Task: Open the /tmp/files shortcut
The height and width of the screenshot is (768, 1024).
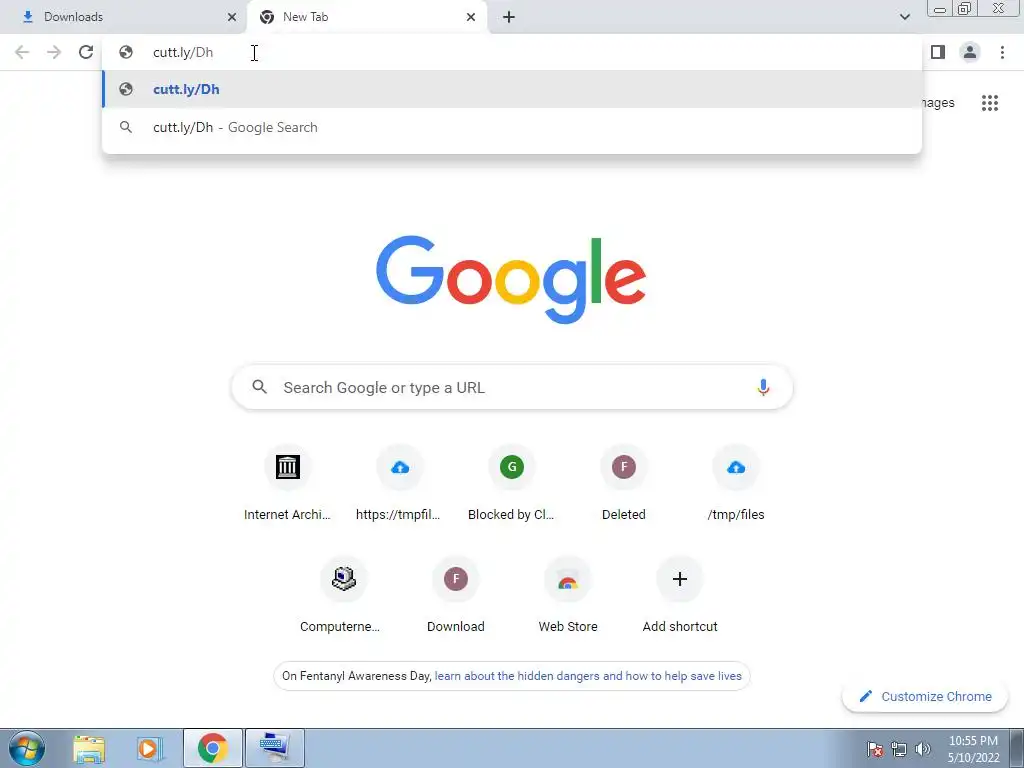Action: (735, 485)
